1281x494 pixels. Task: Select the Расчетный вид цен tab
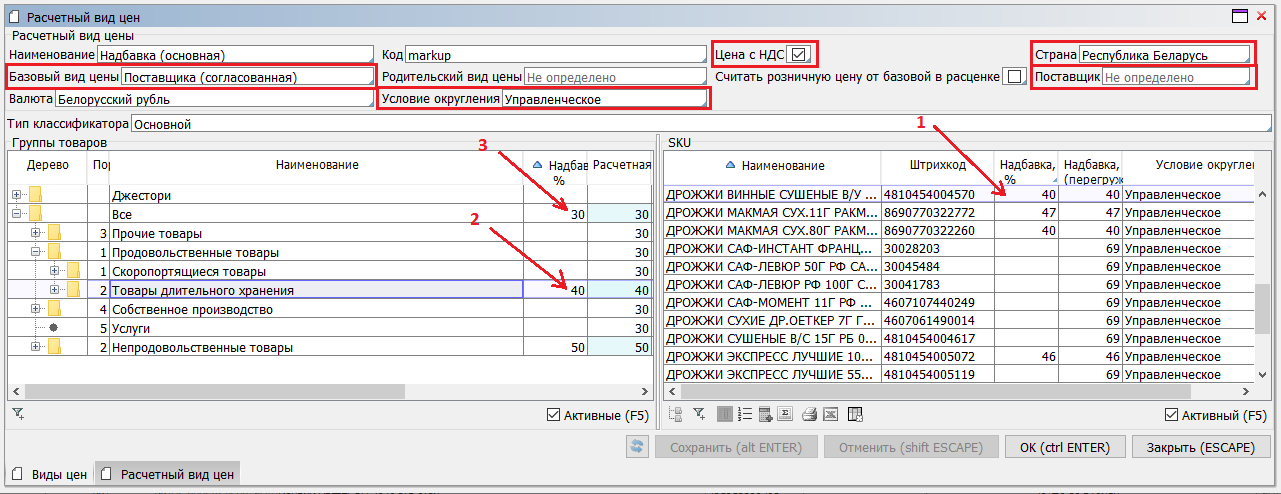coord(167,474)
